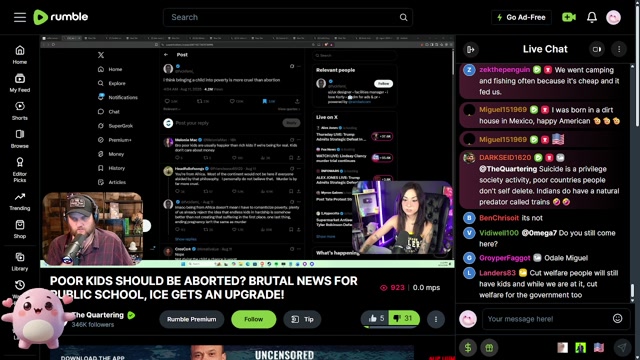
Task: Click the video title text
Action: pyautogui.click(x=204, y=288)
